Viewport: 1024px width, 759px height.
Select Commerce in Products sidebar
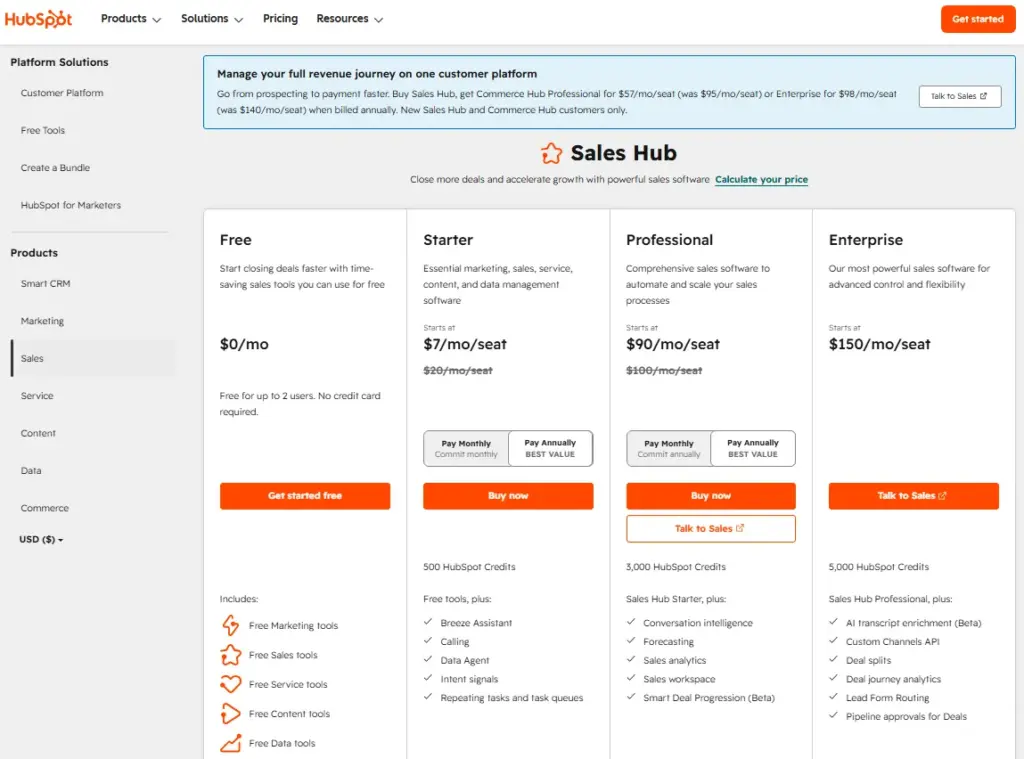click(44, 508)
